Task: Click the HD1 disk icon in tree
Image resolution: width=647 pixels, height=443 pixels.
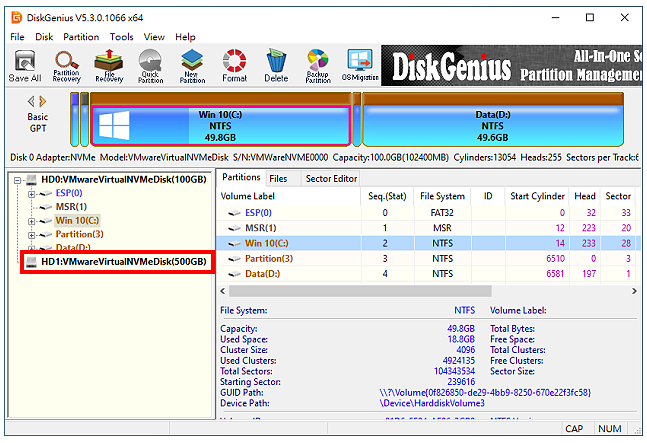Action: coord(31,262)
